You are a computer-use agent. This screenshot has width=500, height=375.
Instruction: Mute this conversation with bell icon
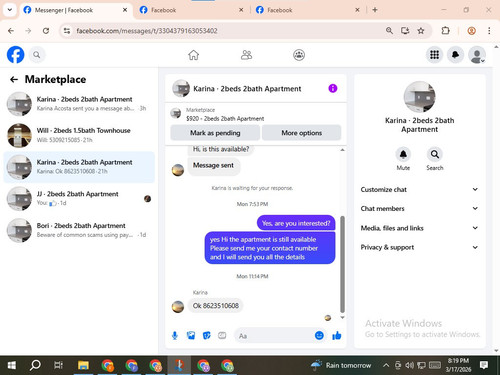403,154
